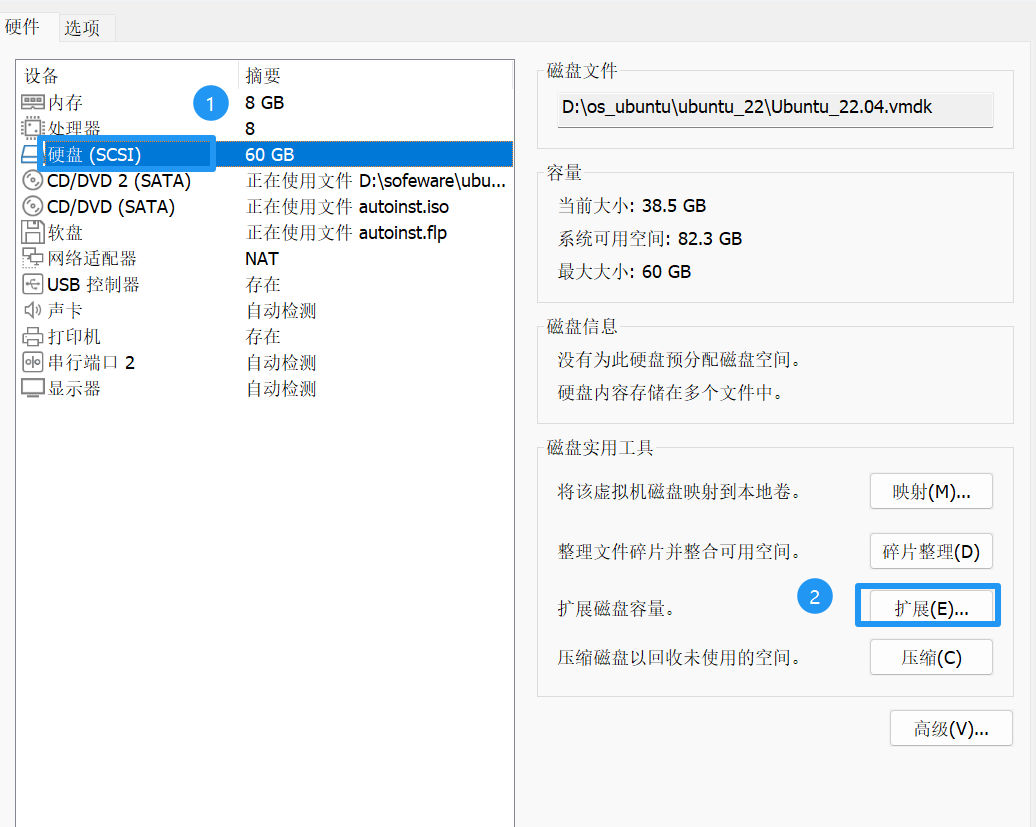Click 自动检测 in the 声卡 row
1036x827 pixels.
(x=281, y=310)
